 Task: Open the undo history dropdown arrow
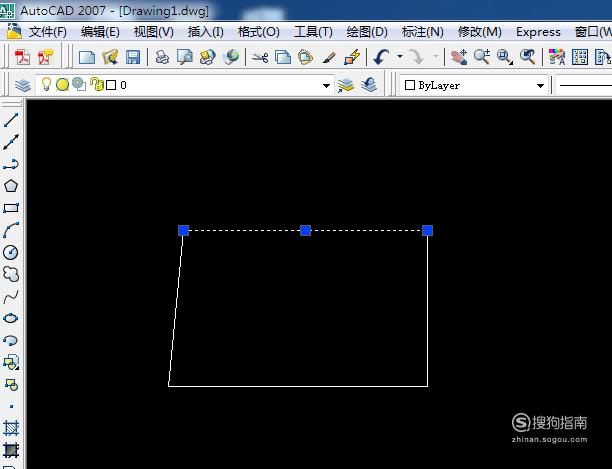coord(400,57)
